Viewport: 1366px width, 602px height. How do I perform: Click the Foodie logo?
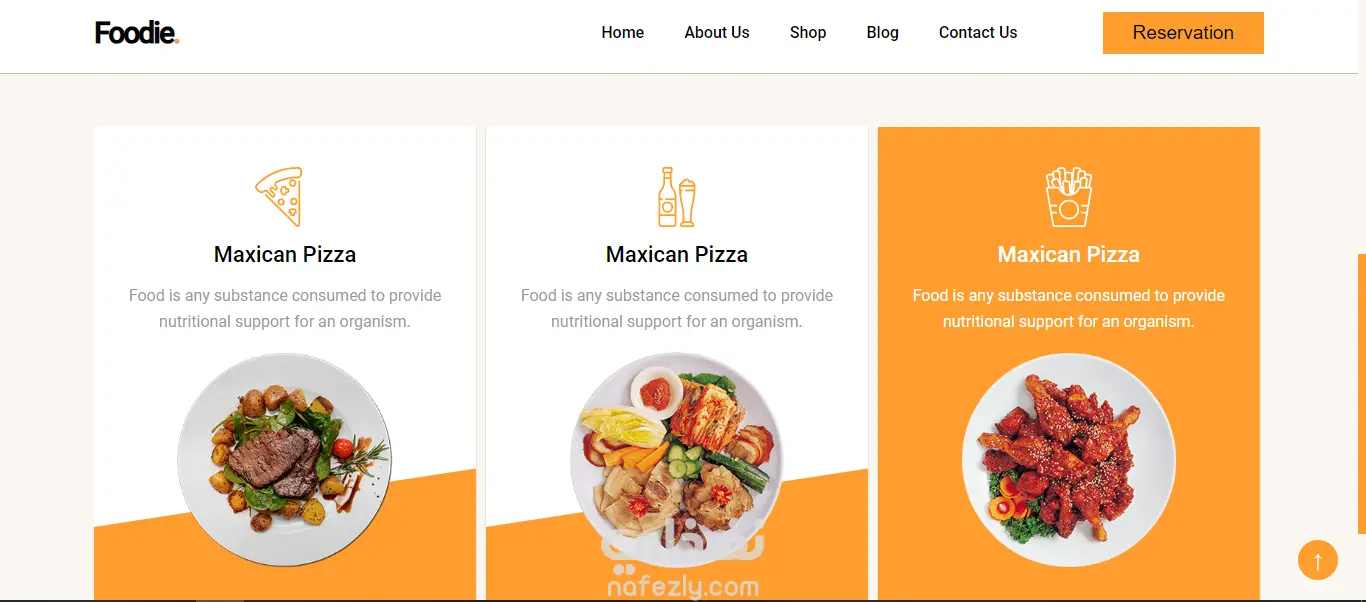click(137, 33)
